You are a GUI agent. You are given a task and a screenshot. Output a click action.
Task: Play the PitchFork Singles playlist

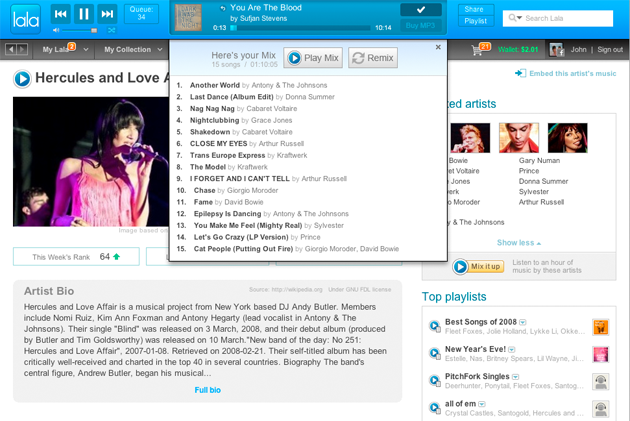point(434,380)
